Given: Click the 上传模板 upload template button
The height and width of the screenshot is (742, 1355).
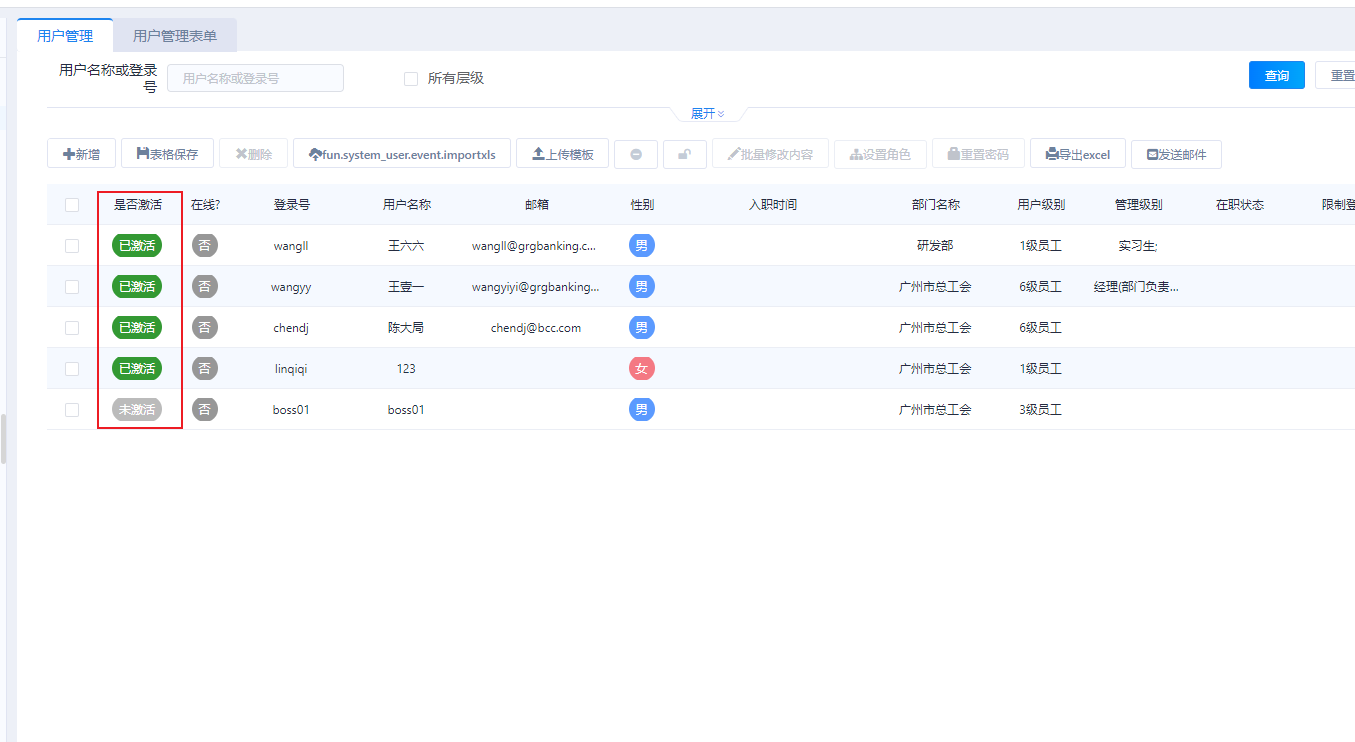Looking at the screenshot, I should click(x=562, y=154).
